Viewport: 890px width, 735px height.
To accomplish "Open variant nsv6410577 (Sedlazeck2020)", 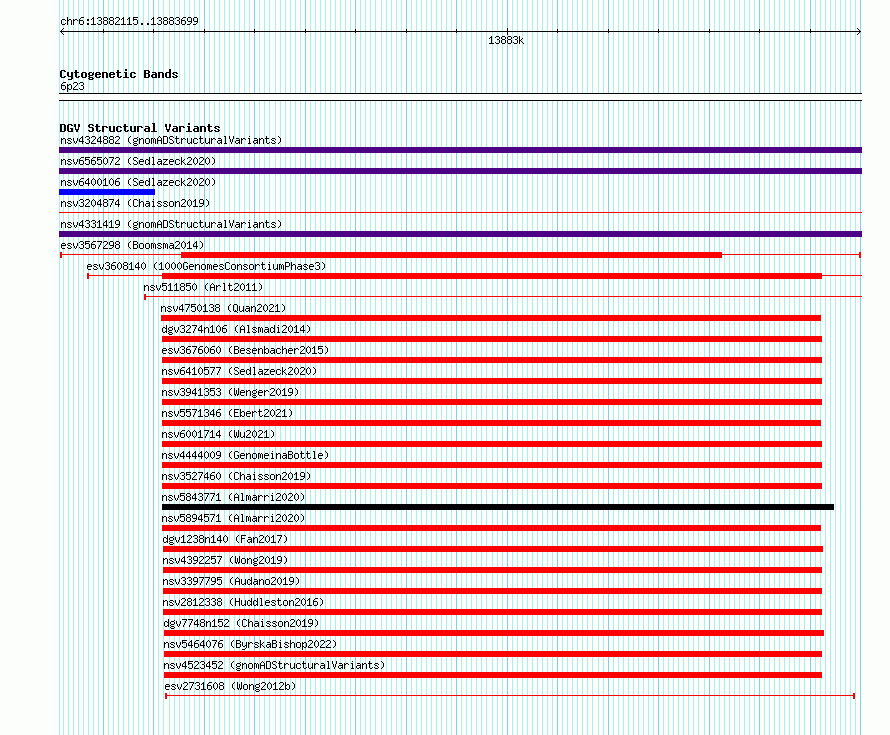I will [239, 371].
